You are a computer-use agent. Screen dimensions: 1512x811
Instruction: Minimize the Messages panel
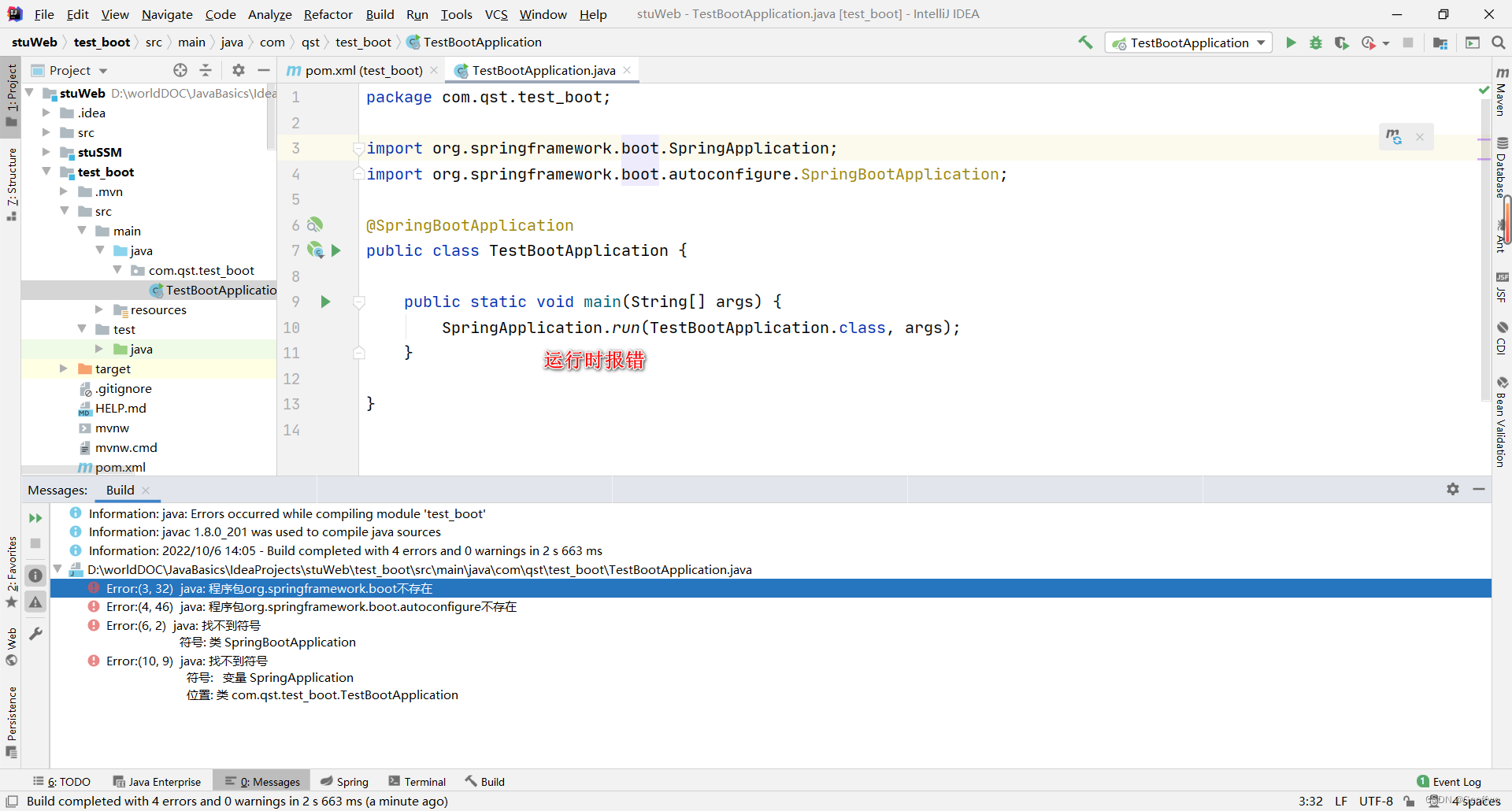(x=1479, y=489)
